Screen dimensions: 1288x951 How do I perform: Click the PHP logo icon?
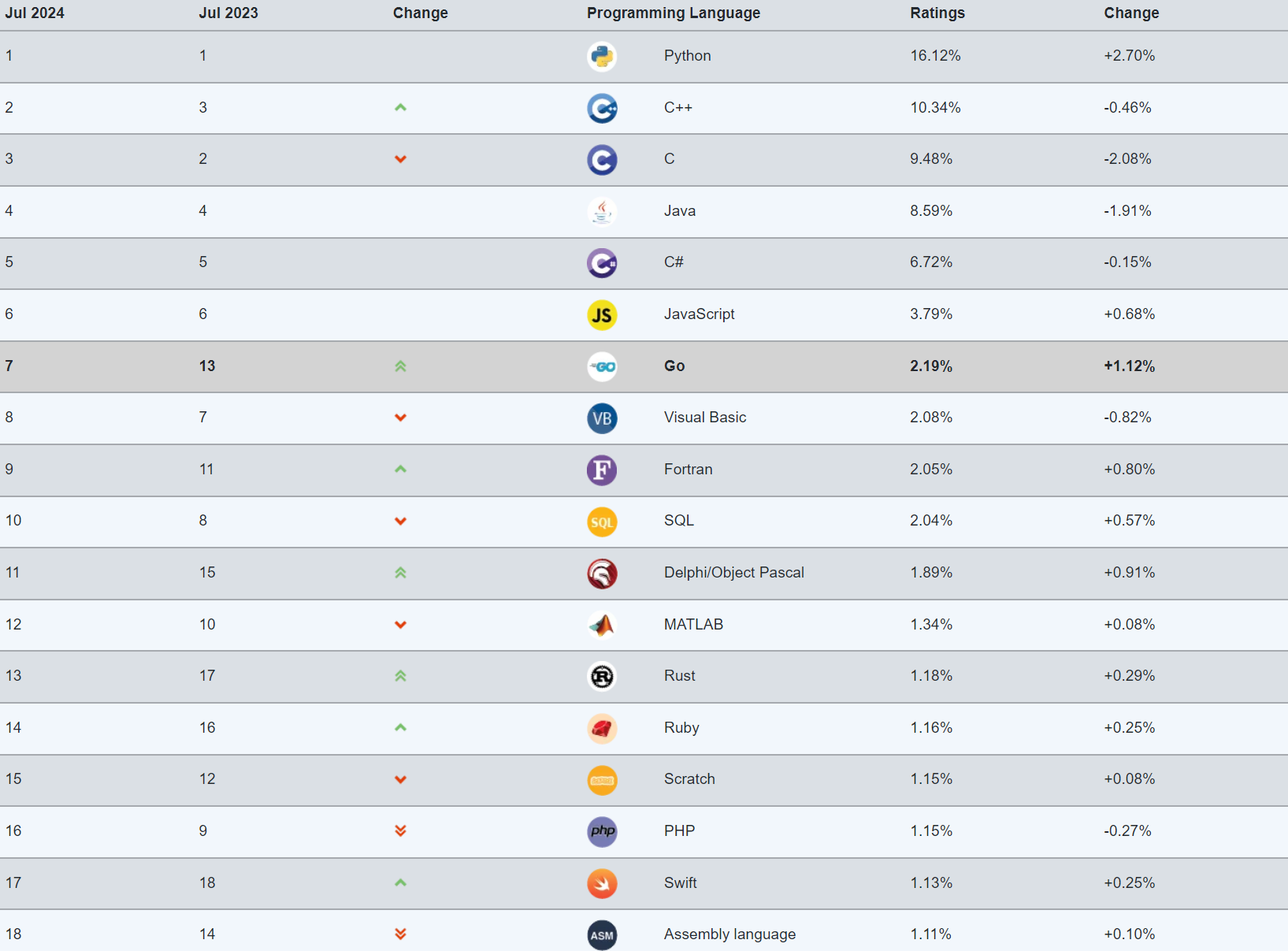click(602, 831)
